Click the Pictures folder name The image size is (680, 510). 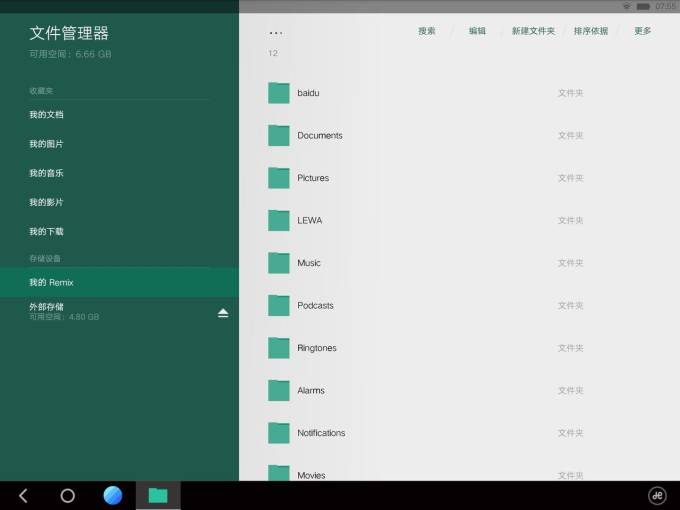[313, 178]
